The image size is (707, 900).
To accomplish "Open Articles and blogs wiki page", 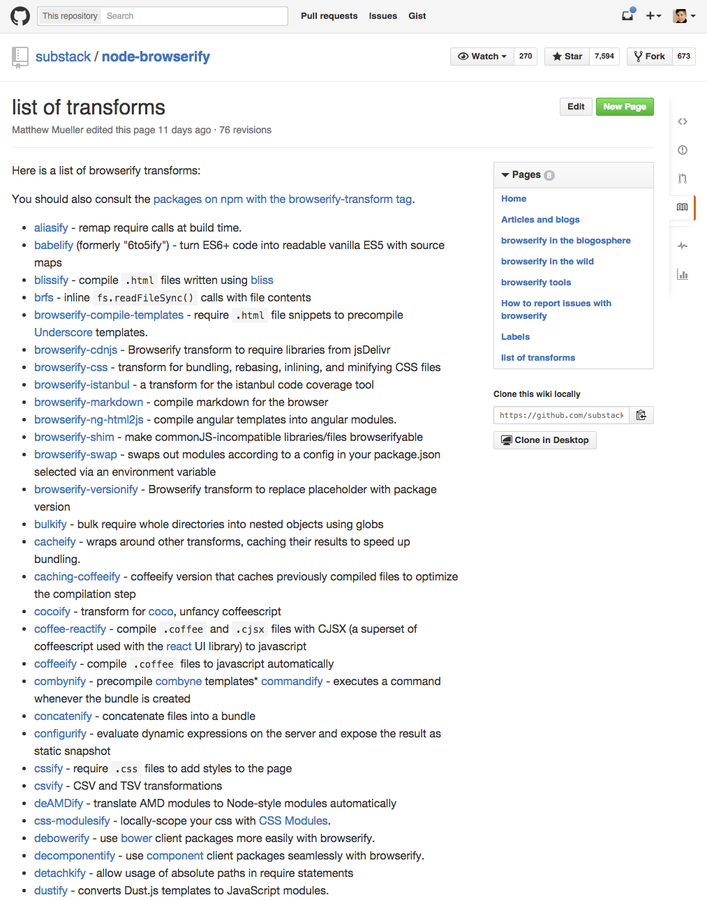I will click(x=540, y=220).
